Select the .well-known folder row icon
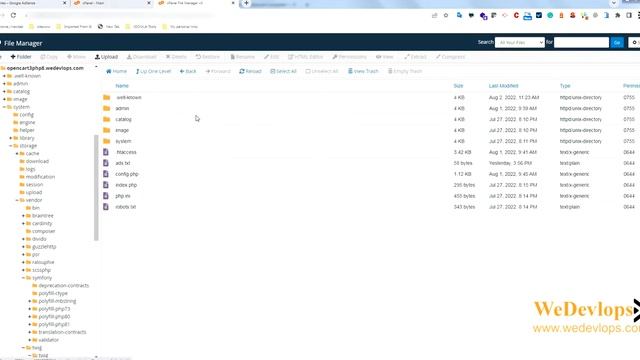Image resolution: width=640 pixels, height=360 pixels. (107, 98)
